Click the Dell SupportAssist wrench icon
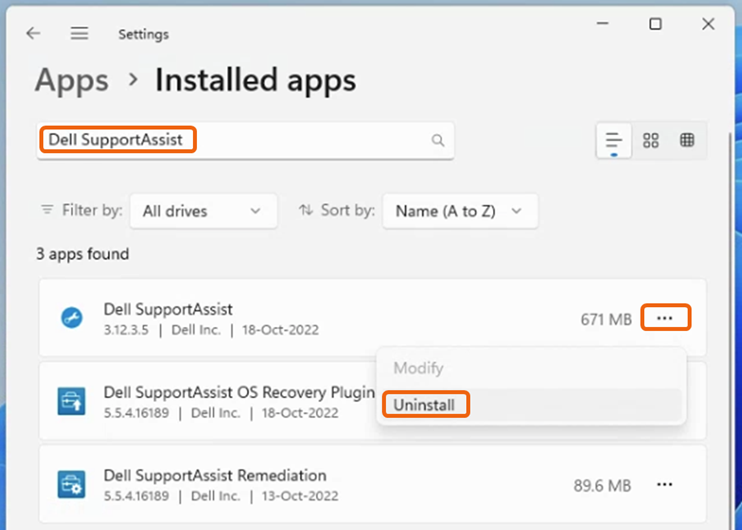This screenshot has width=742, height=530. (x=71, y=319)
